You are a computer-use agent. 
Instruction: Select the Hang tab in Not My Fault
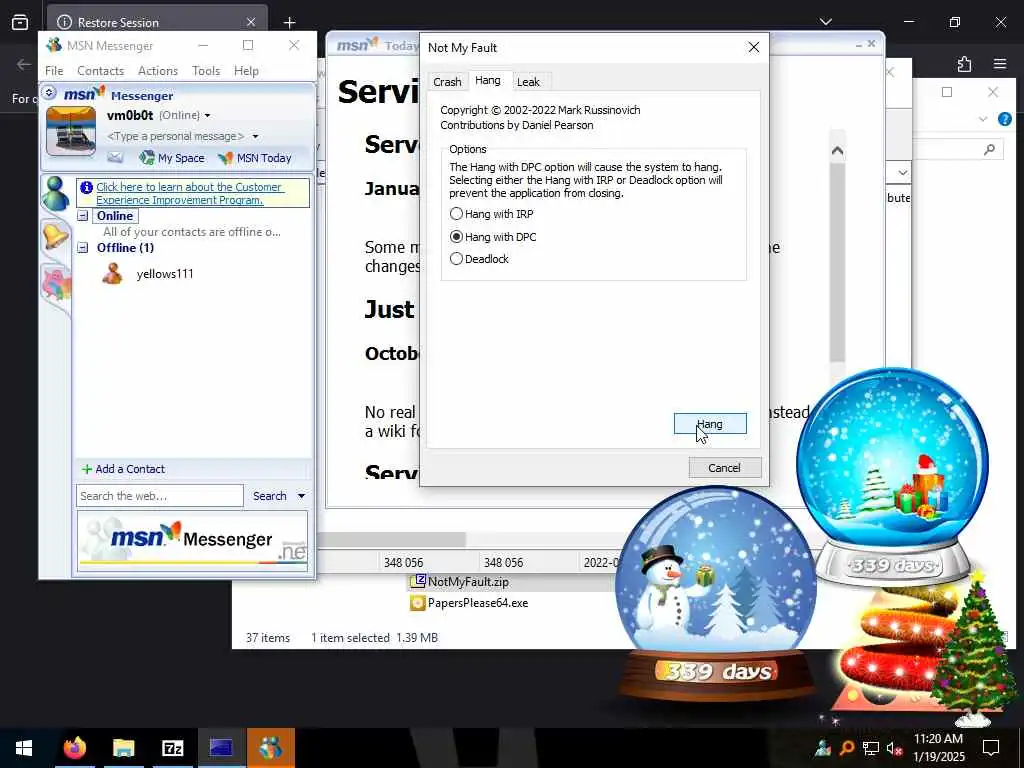pyautogui.click(x=488, y=80)
